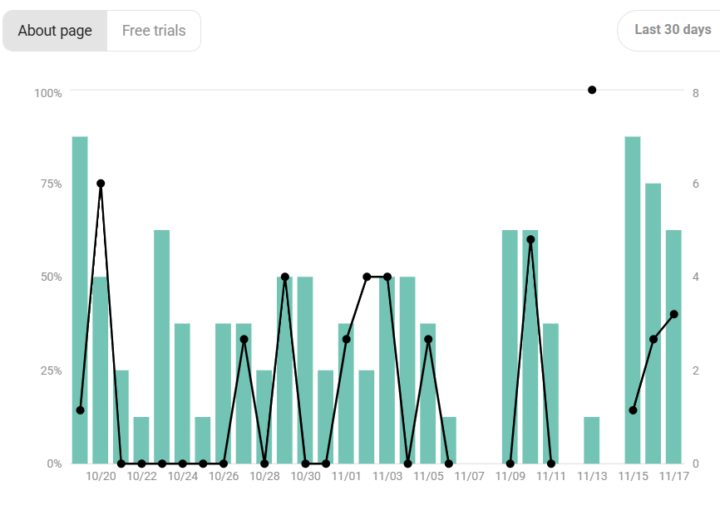Viewport: 720px width, 515px height.
Task: Select the line data point above 10/29 bar
Action: [x=285, y=277]
